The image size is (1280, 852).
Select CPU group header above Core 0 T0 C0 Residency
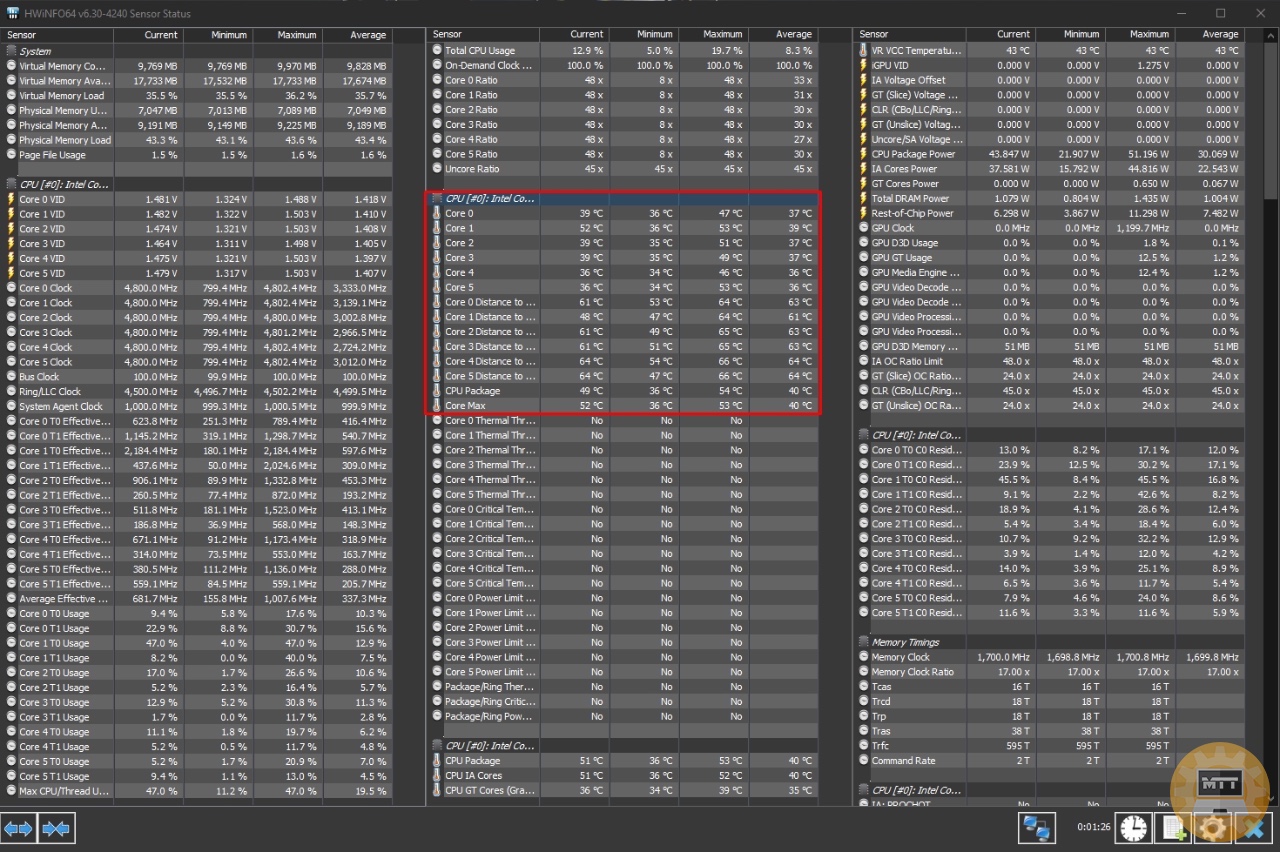(1051, 435)
